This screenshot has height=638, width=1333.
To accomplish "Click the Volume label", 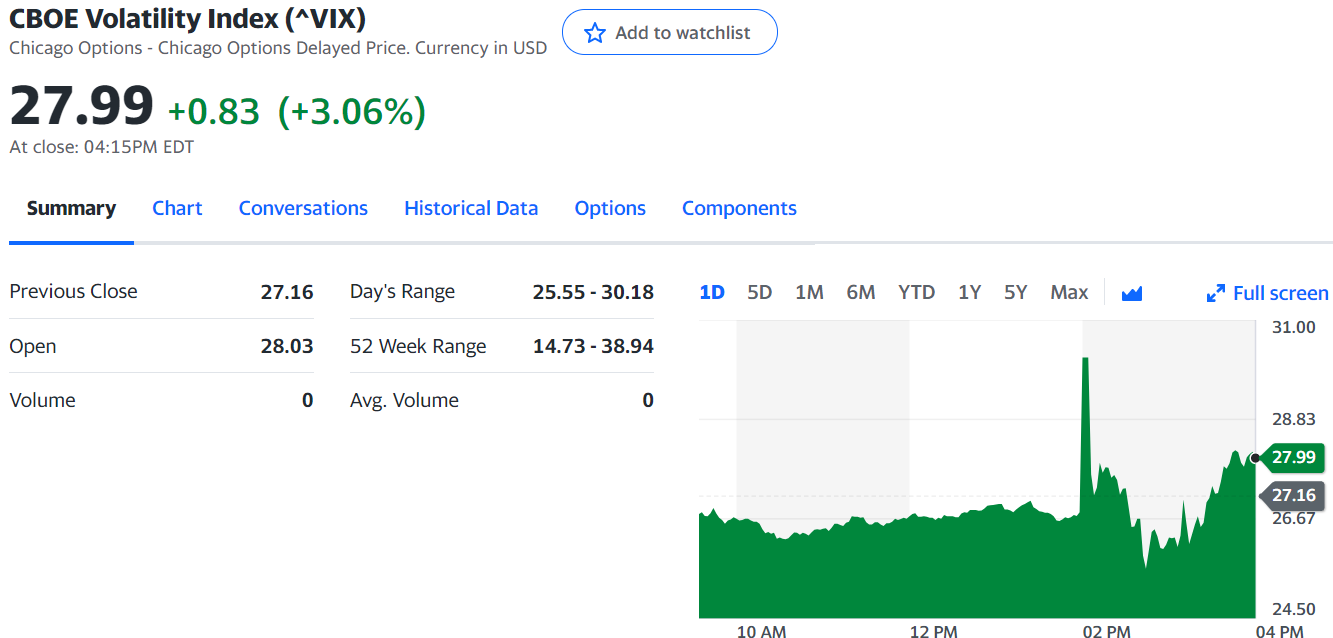I will (x=42, y=400).
